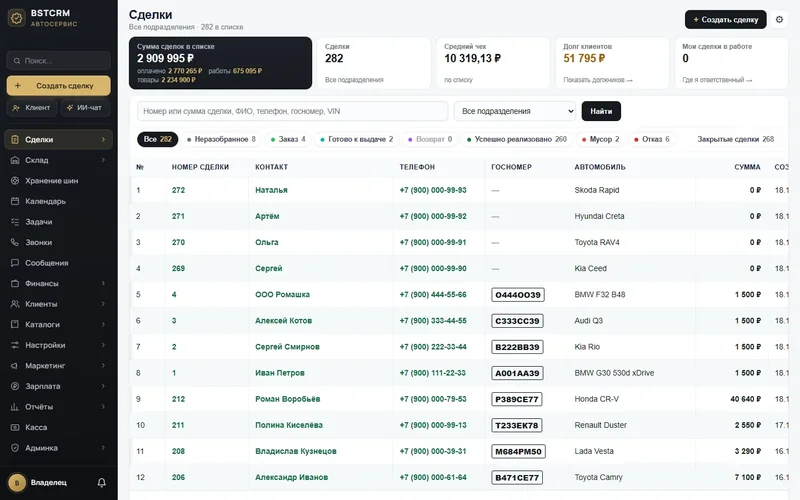Click the Закрытые сделки 268 link
The width and height of the screenshot is (800, 500).
(735, 139)
